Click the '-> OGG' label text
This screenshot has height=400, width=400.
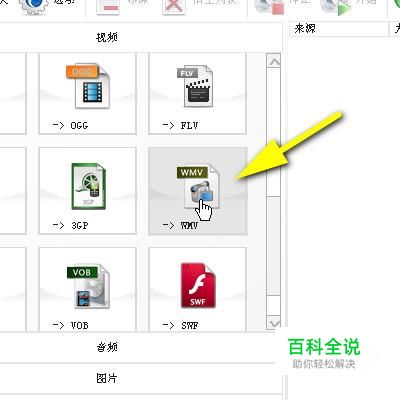tap(70, 126)
